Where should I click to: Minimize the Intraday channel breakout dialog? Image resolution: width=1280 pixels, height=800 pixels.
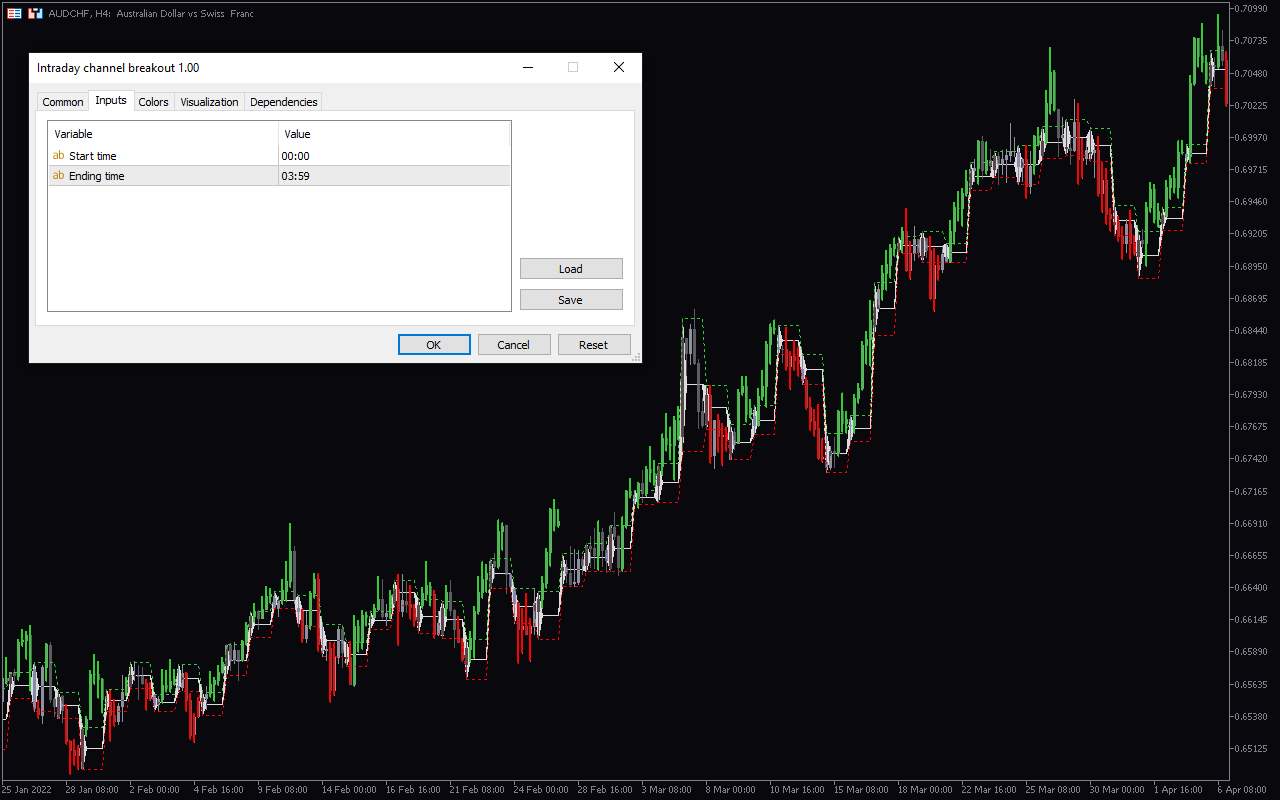(x=527, y=67)
